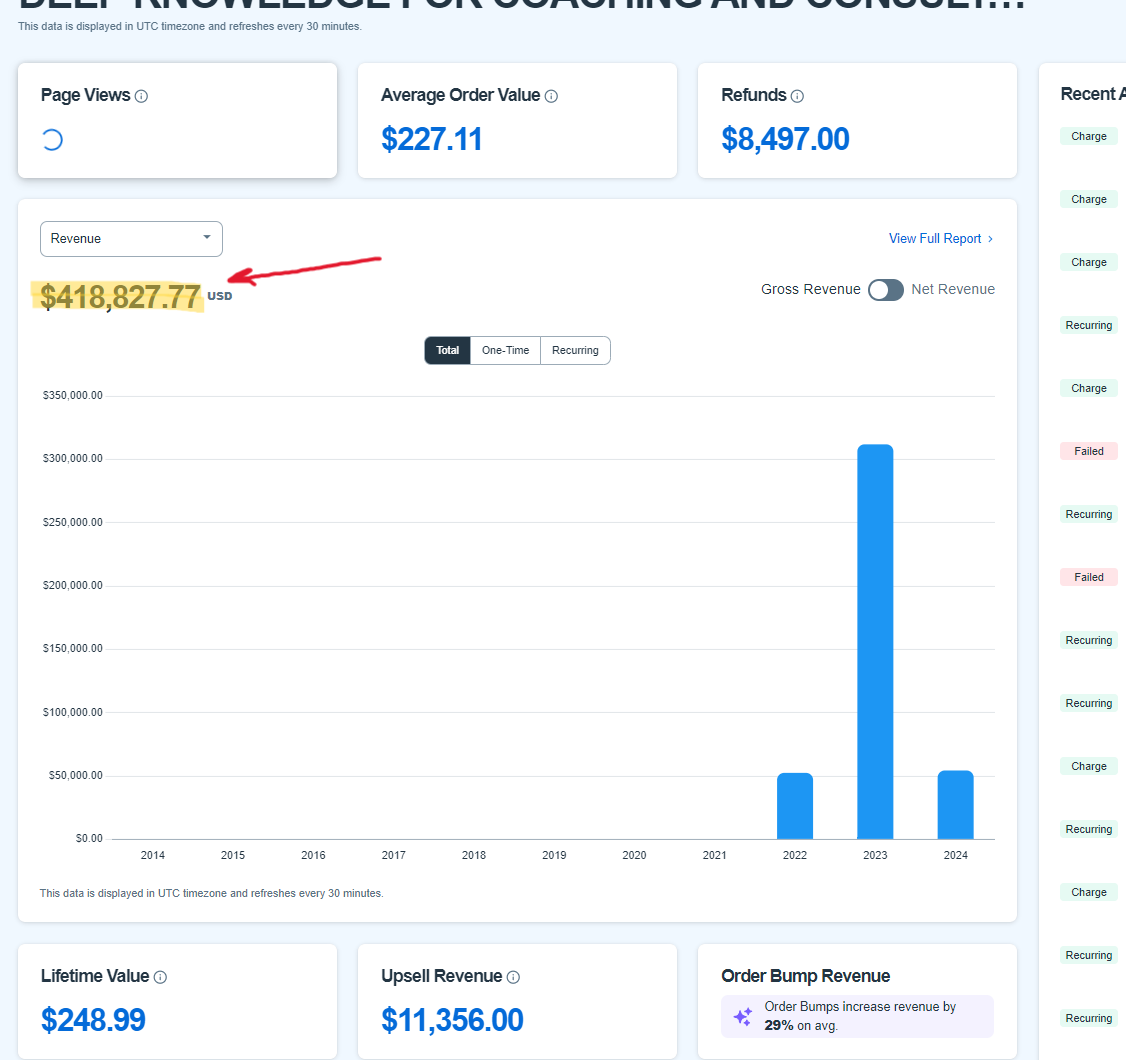The width and height of the screenshot is (1126, 1060).
Task: Open the View Full Report link
Action: click(935, 239)
